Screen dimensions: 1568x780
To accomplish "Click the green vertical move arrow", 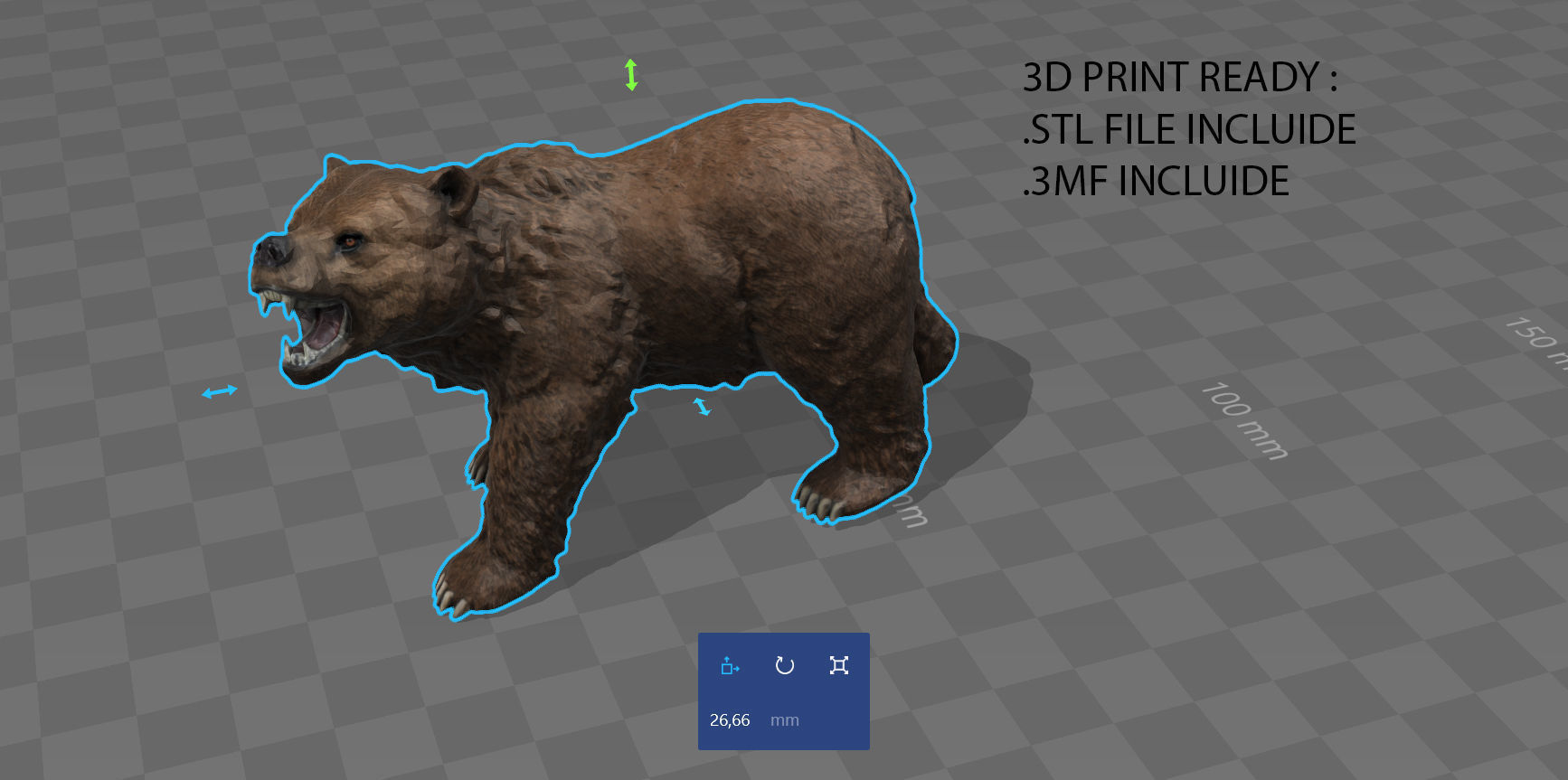I will pyautogui.click(x=631, y=74).
